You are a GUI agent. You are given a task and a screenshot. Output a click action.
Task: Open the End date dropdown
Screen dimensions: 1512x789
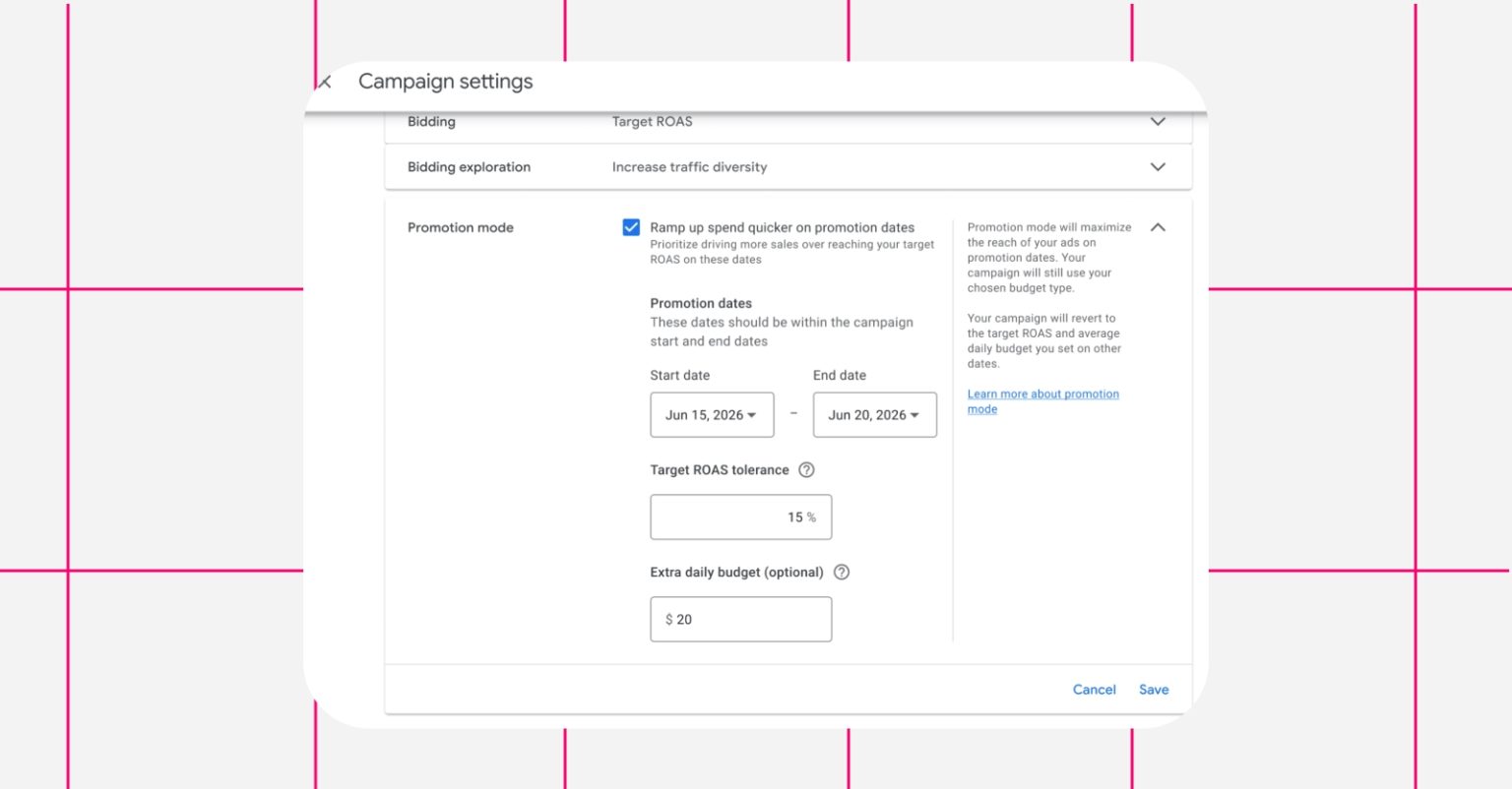click(x=874, y=415)
